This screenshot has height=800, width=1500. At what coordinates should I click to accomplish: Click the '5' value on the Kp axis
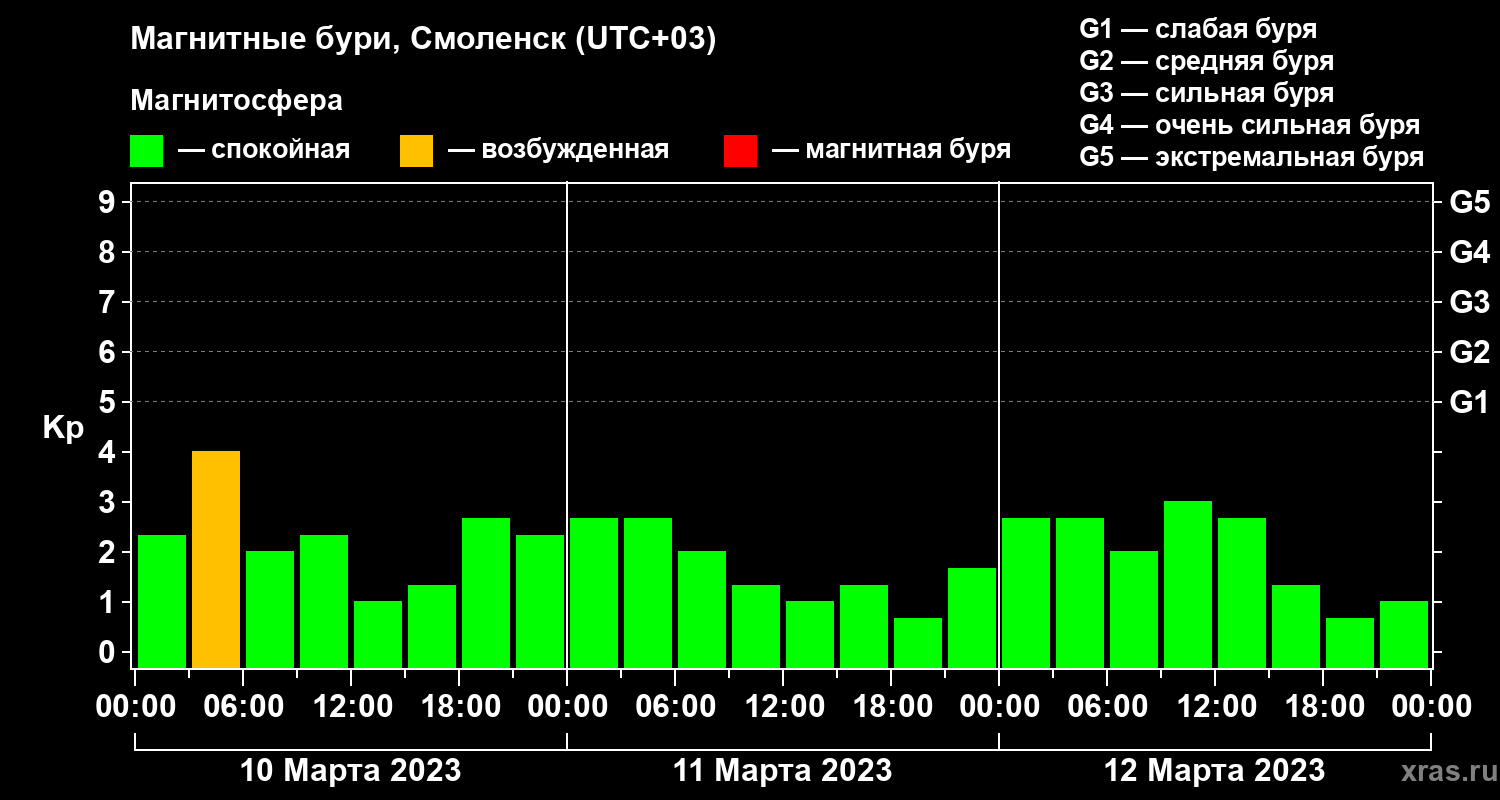pos(109,402)
